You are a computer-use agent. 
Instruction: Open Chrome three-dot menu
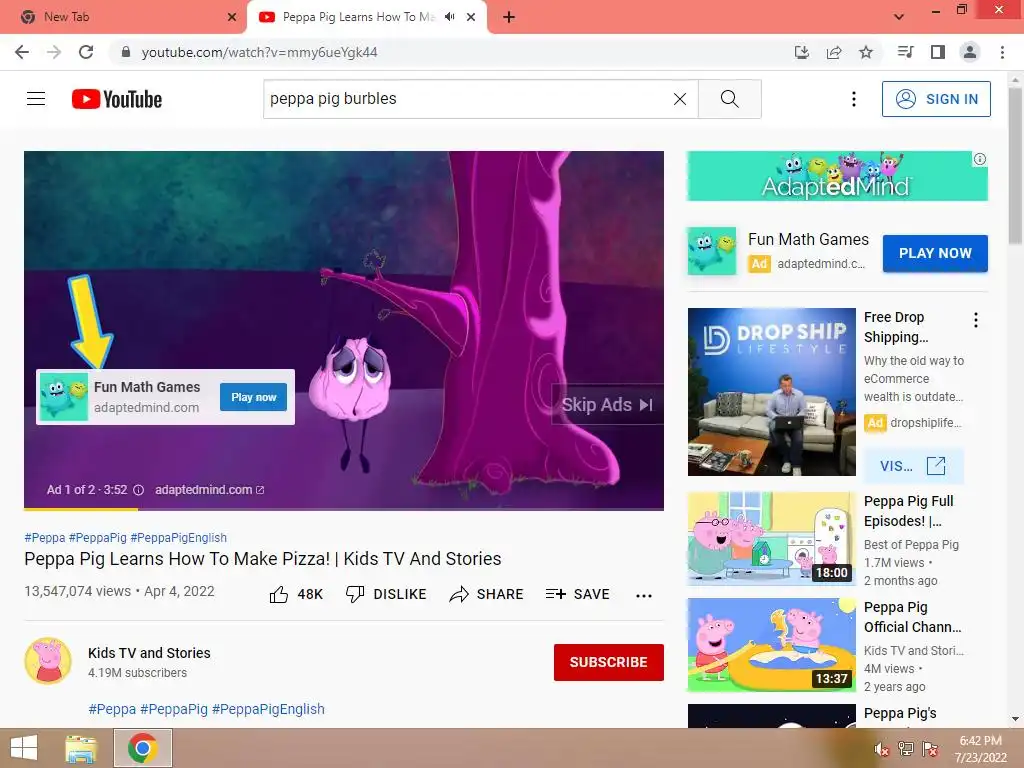point(1002,52)
